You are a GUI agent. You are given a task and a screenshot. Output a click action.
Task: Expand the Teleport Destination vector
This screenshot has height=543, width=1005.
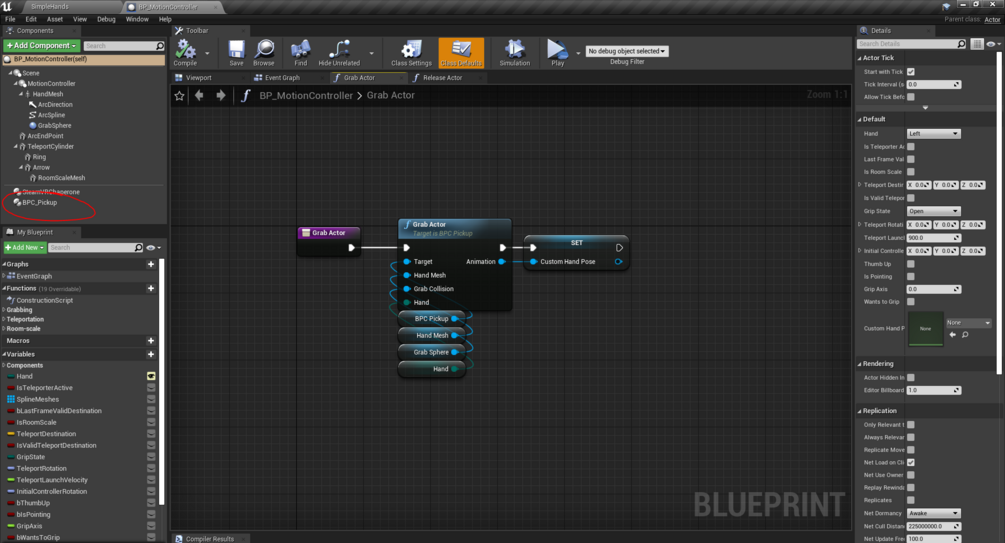(x=860, y=185)
